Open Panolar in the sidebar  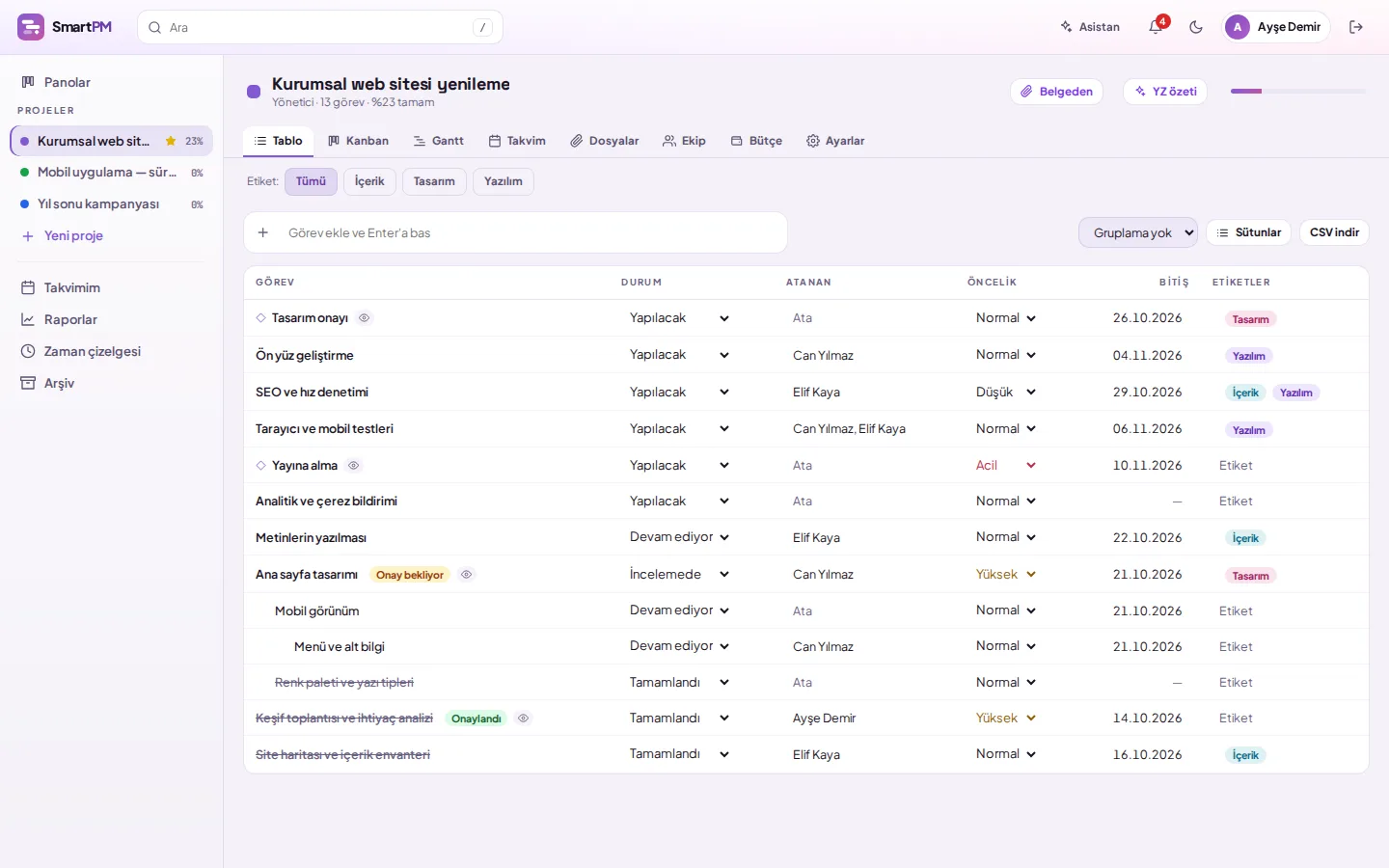coord(111,82)
